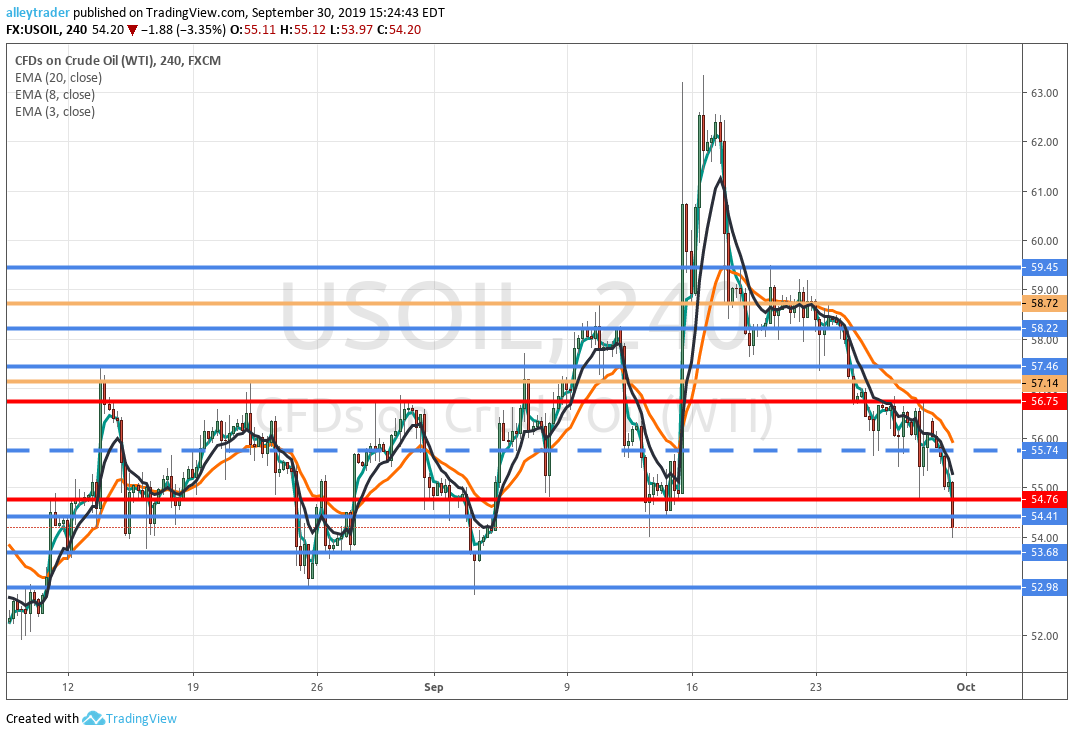The width and height of the screenshot is (1074, 736).
Task: Click the EMA (3, close) legend entry
Action: (55, 112)
